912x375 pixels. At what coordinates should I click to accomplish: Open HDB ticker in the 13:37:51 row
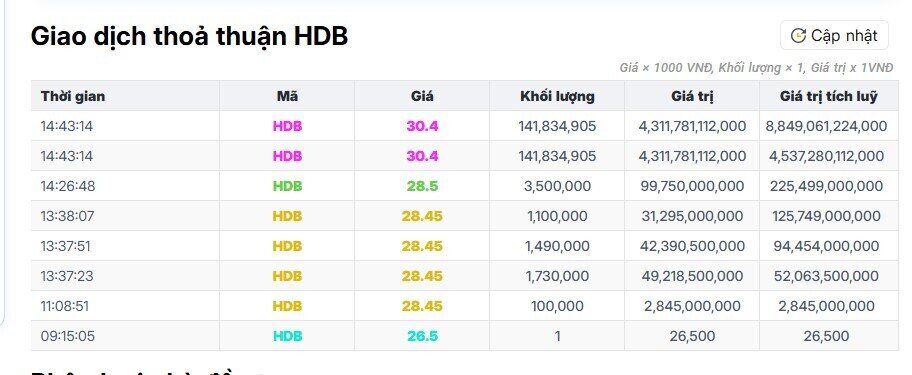coord(287,247)
